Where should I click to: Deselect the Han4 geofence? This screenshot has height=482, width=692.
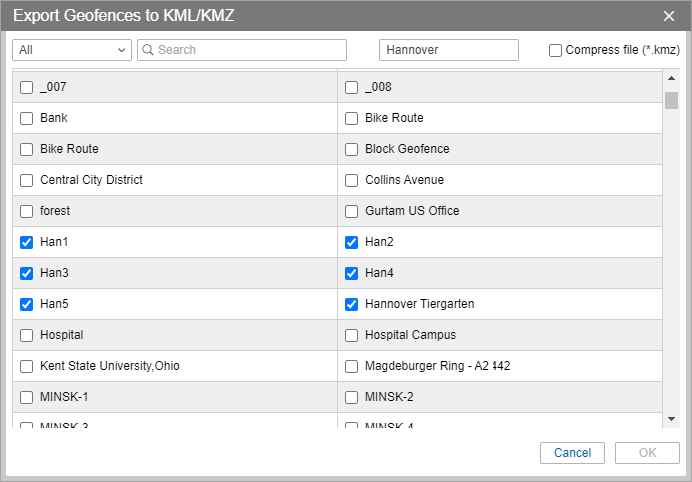(x=352, y=273)
